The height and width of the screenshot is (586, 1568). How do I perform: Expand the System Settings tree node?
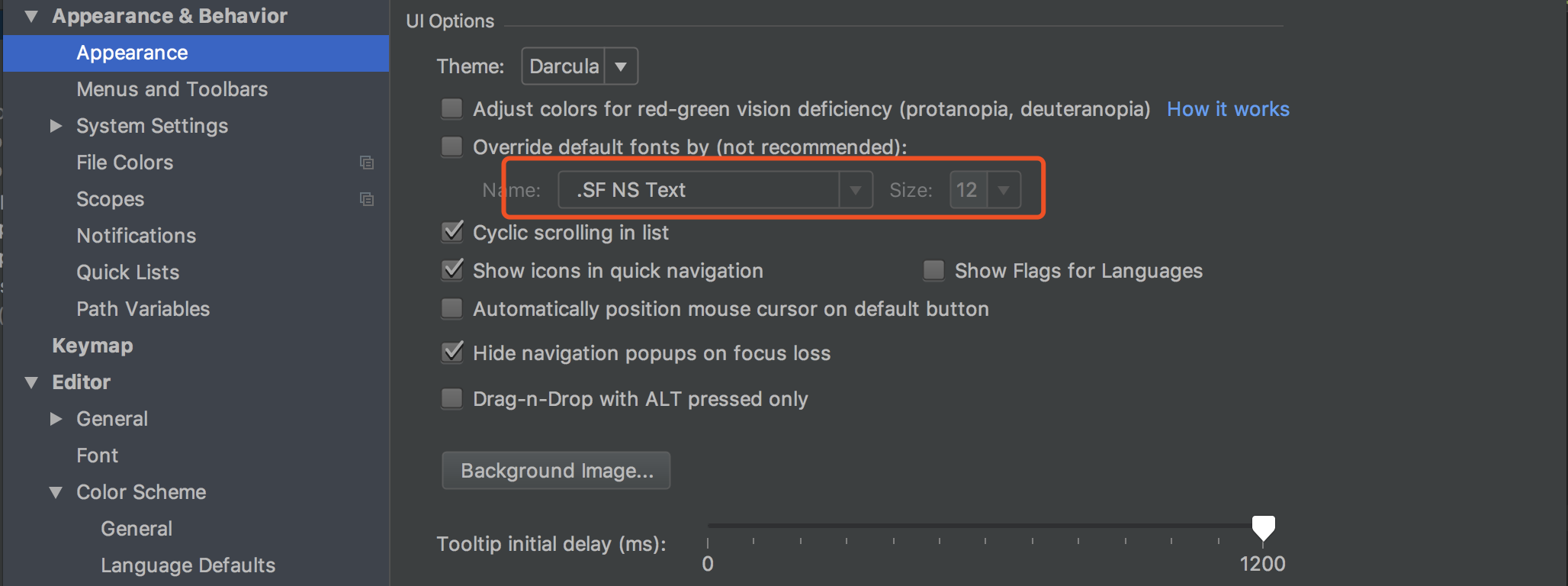(x=56, y=126)
